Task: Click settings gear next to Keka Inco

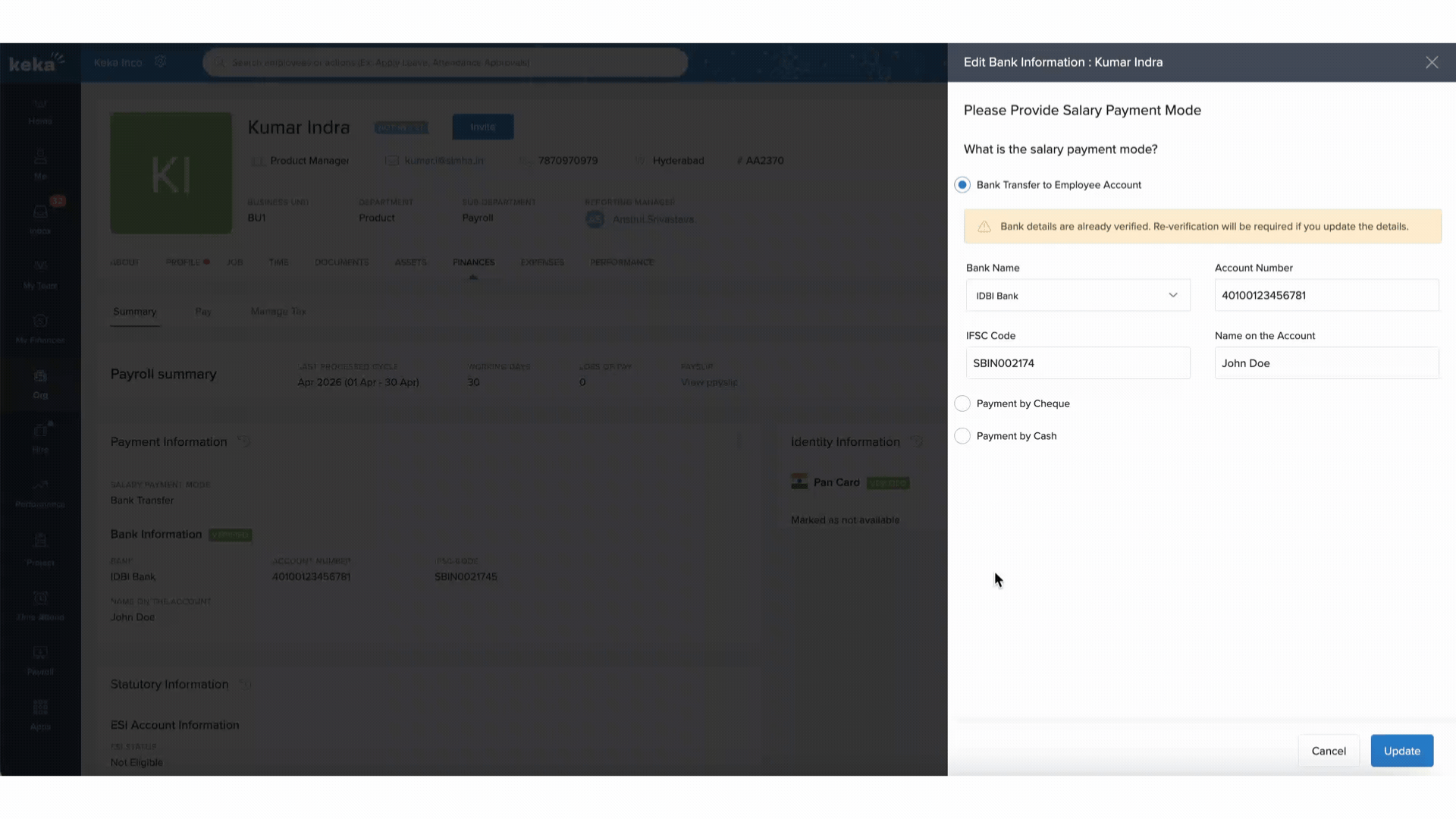Action: coord(160,61)
